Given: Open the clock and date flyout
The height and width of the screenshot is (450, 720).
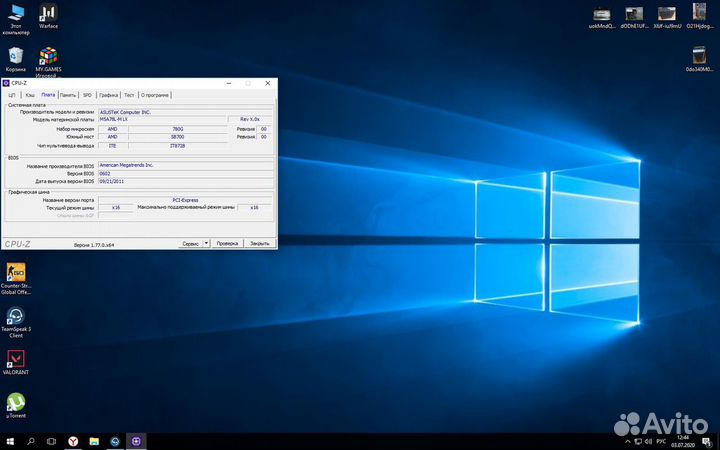Looking at the screenshot, I should (x=683, y=441).
